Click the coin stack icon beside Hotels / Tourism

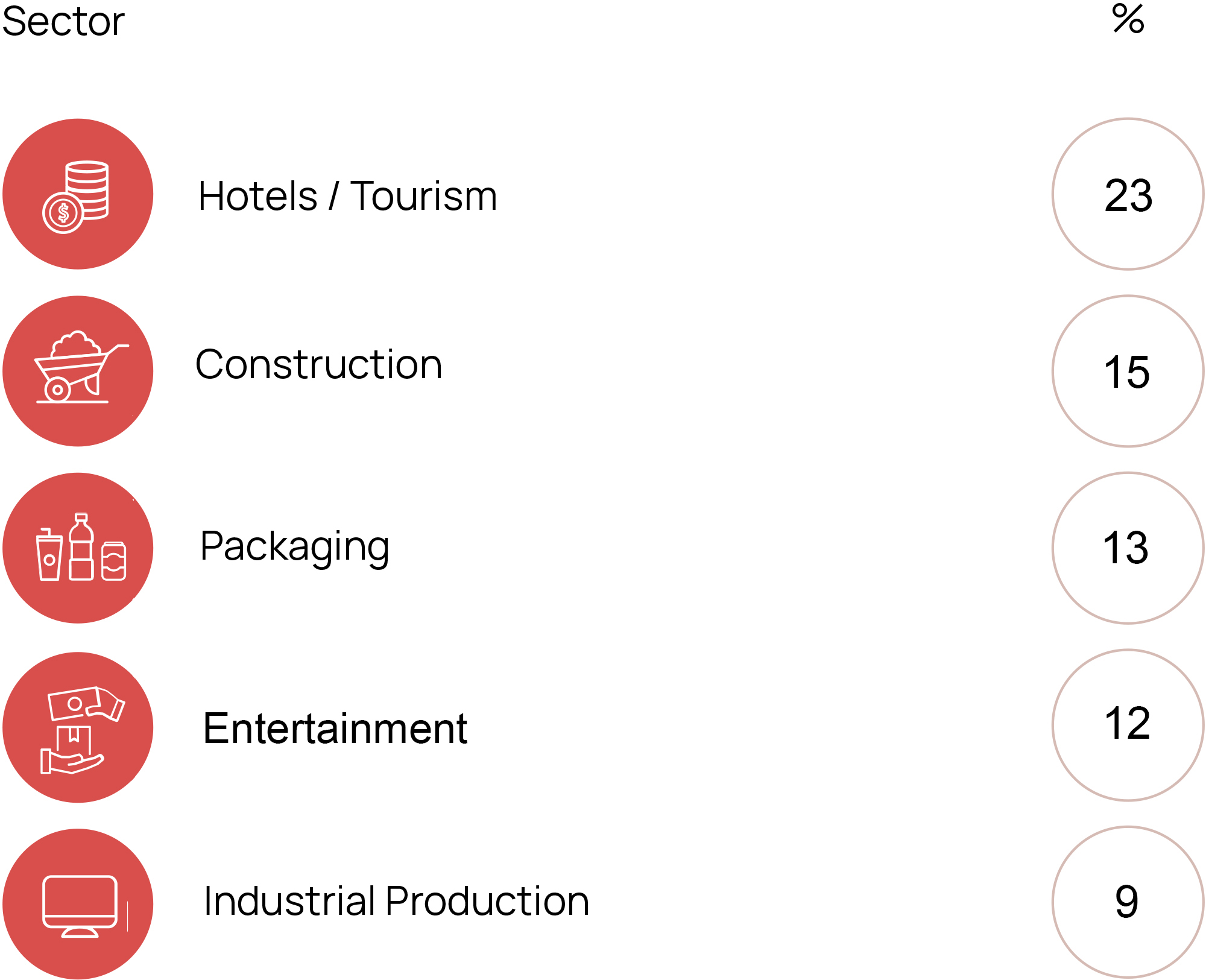tap(78, 194)
